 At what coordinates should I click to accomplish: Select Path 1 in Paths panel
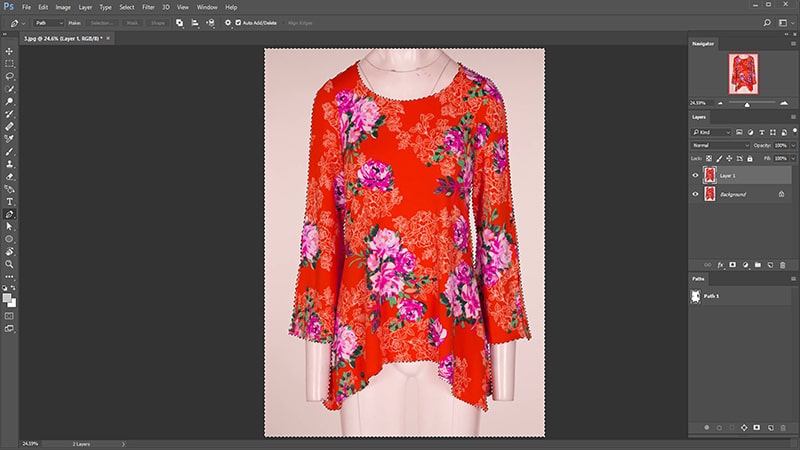741,296
